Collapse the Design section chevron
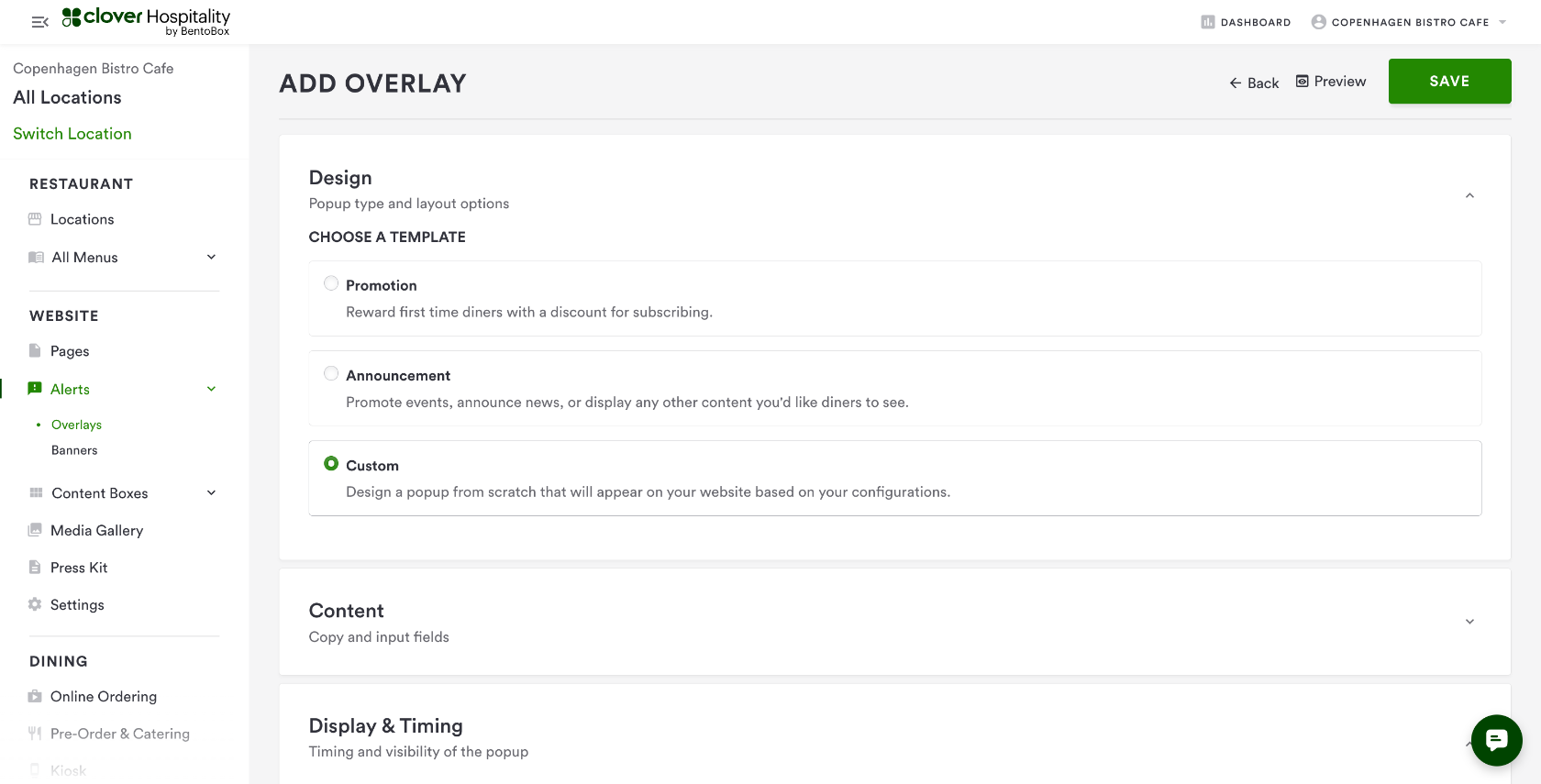The width and height of the screenshot is (1541, 784). (x=1469, y=195)
